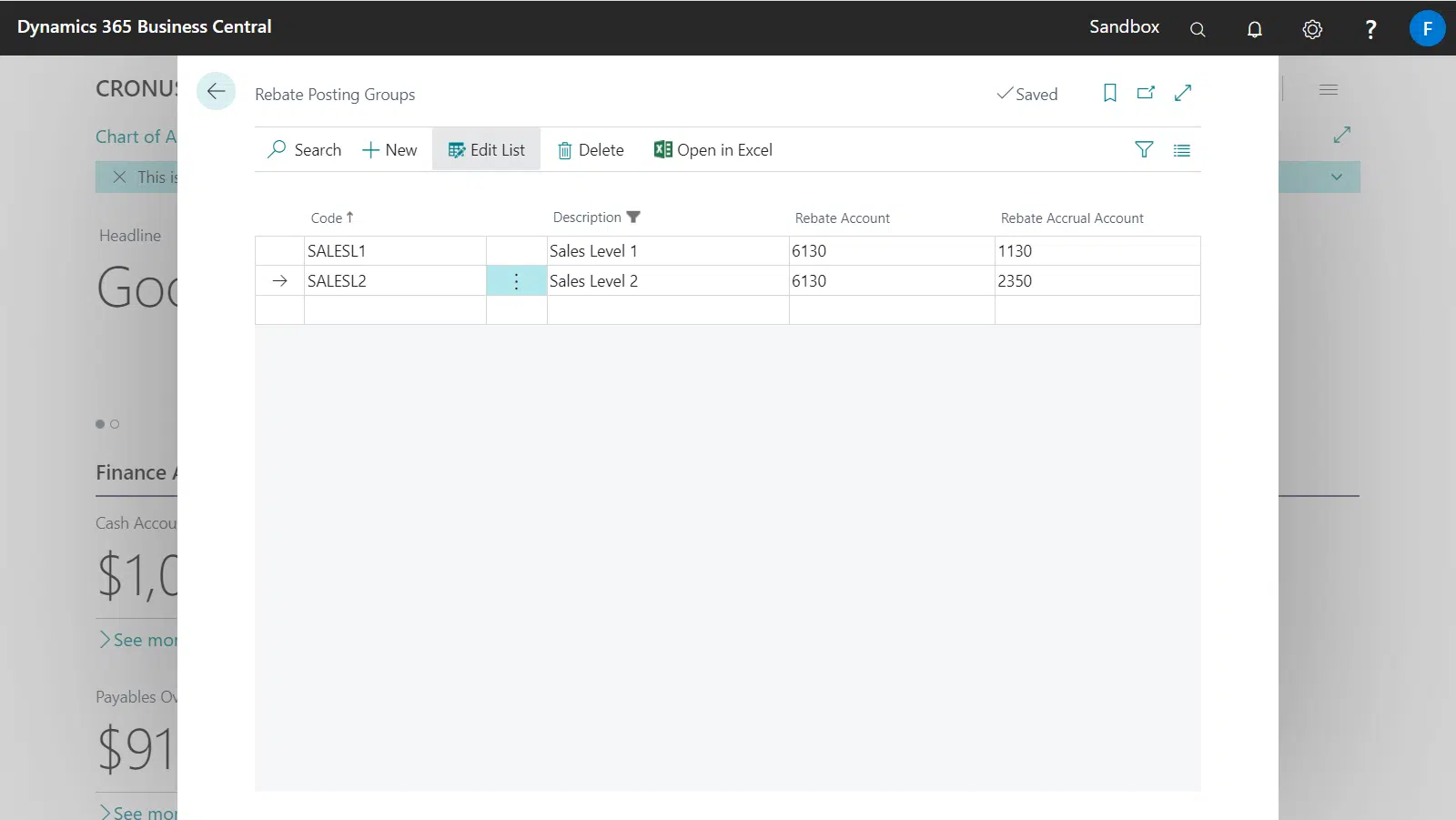Viewport: 1456px width, 820px height.
Task: Open notifications bell icon
Action: click(x=1254, y=29)
